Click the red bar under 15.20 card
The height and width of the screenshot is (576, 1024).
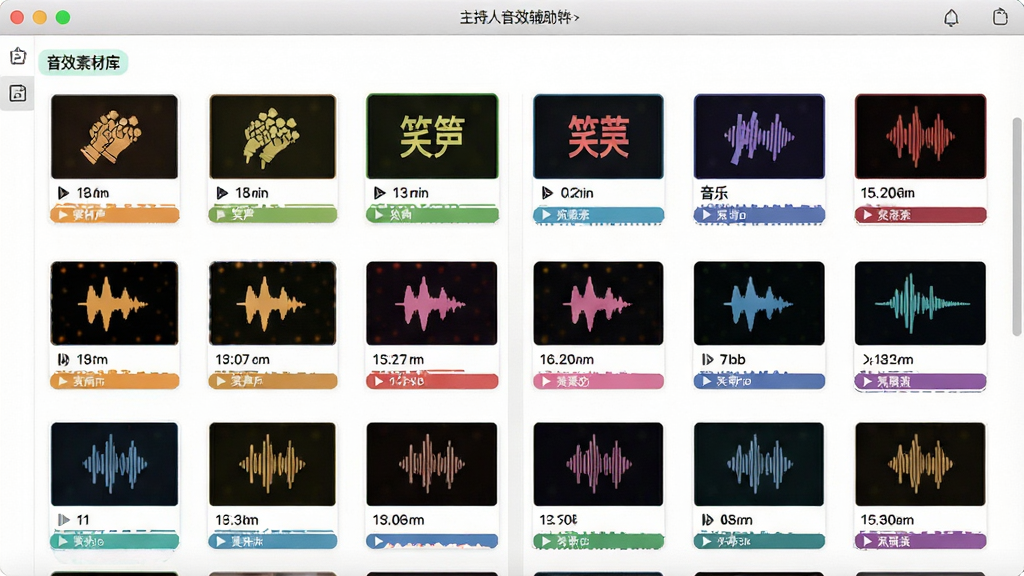pos(920,214)
